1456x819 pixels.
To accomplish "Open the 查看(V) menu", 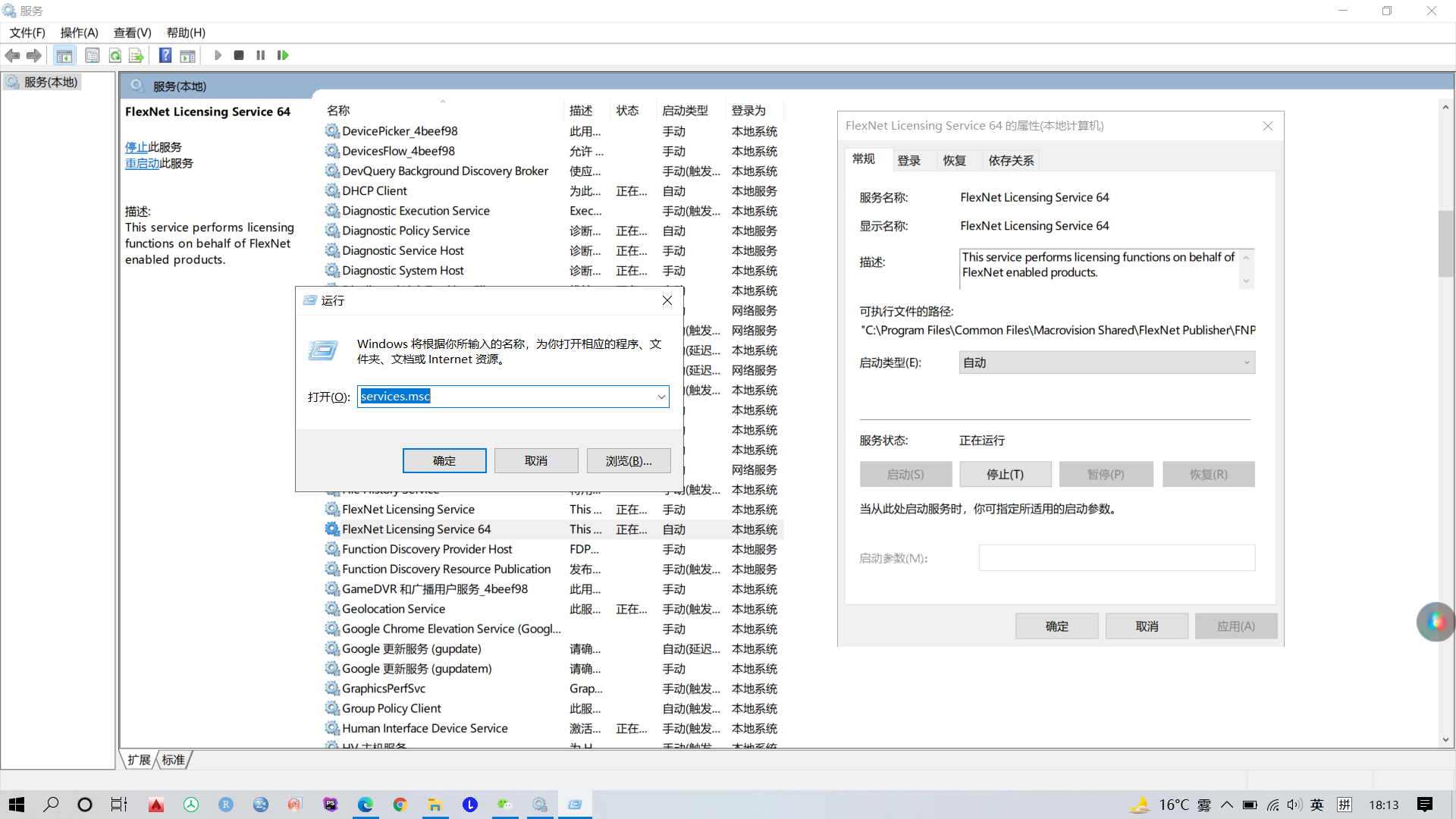I will tap(133, 33).
